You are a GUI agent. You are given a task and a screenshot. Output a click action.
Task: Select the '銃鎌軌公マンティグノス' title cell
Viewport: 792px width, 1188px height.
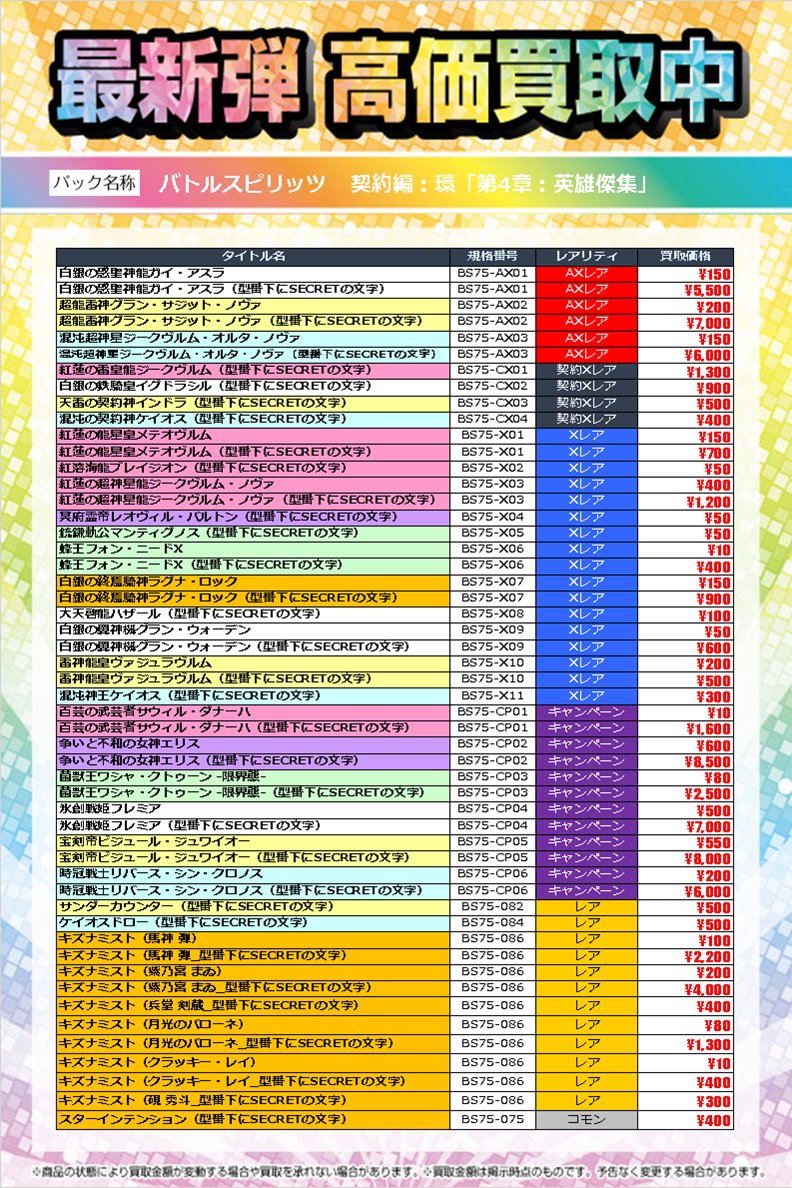(252, 533)
